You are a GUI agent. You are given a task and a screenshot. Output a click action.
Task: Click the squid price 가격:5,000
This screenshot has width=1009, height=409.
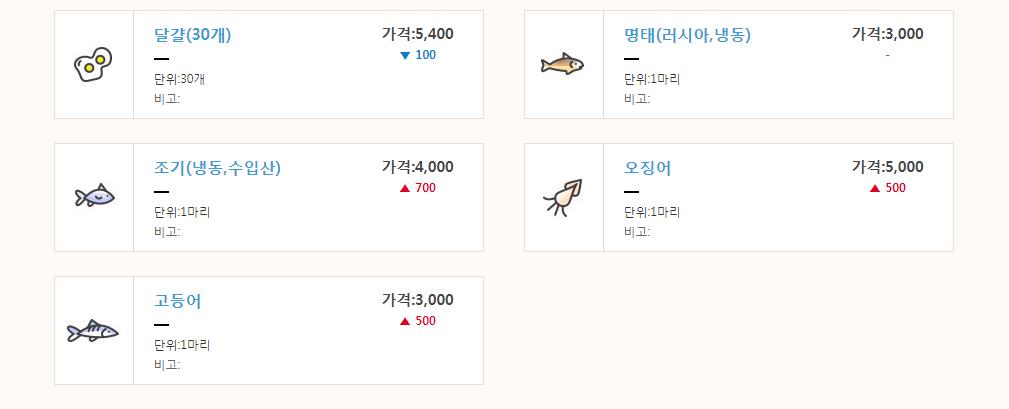pos(887,166)
